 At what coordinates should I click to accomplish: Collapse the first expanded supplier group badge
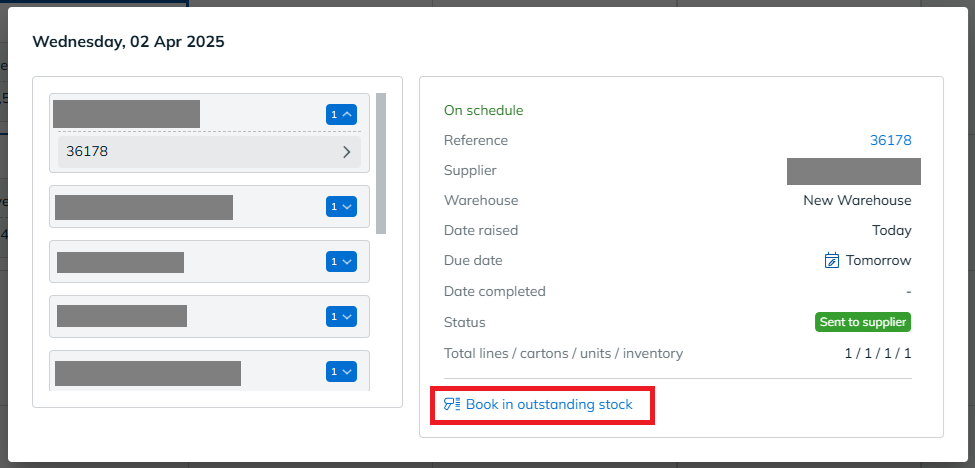(341, 114)
